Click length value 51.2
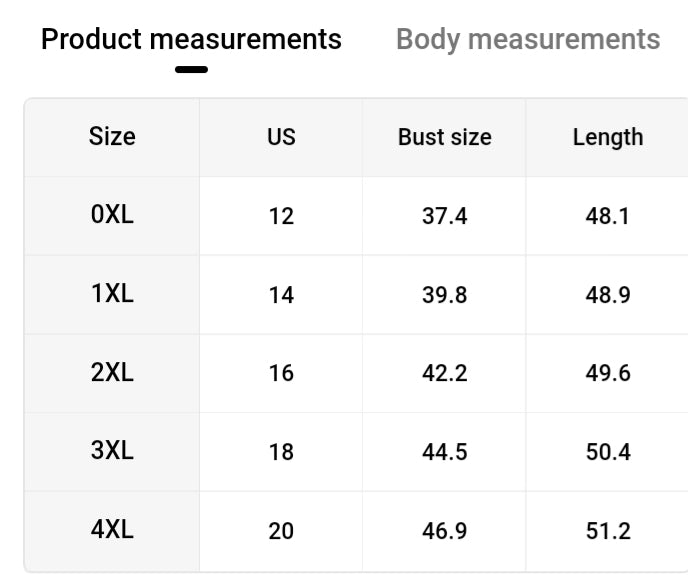 tap(607, 531)
